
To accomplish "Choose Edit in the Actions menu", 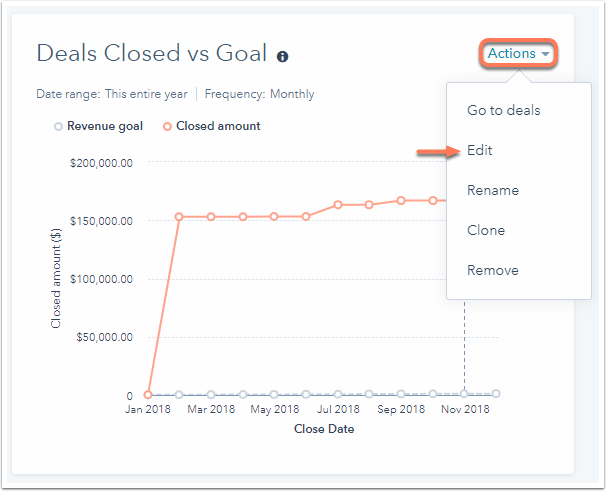I will point(480,150).
